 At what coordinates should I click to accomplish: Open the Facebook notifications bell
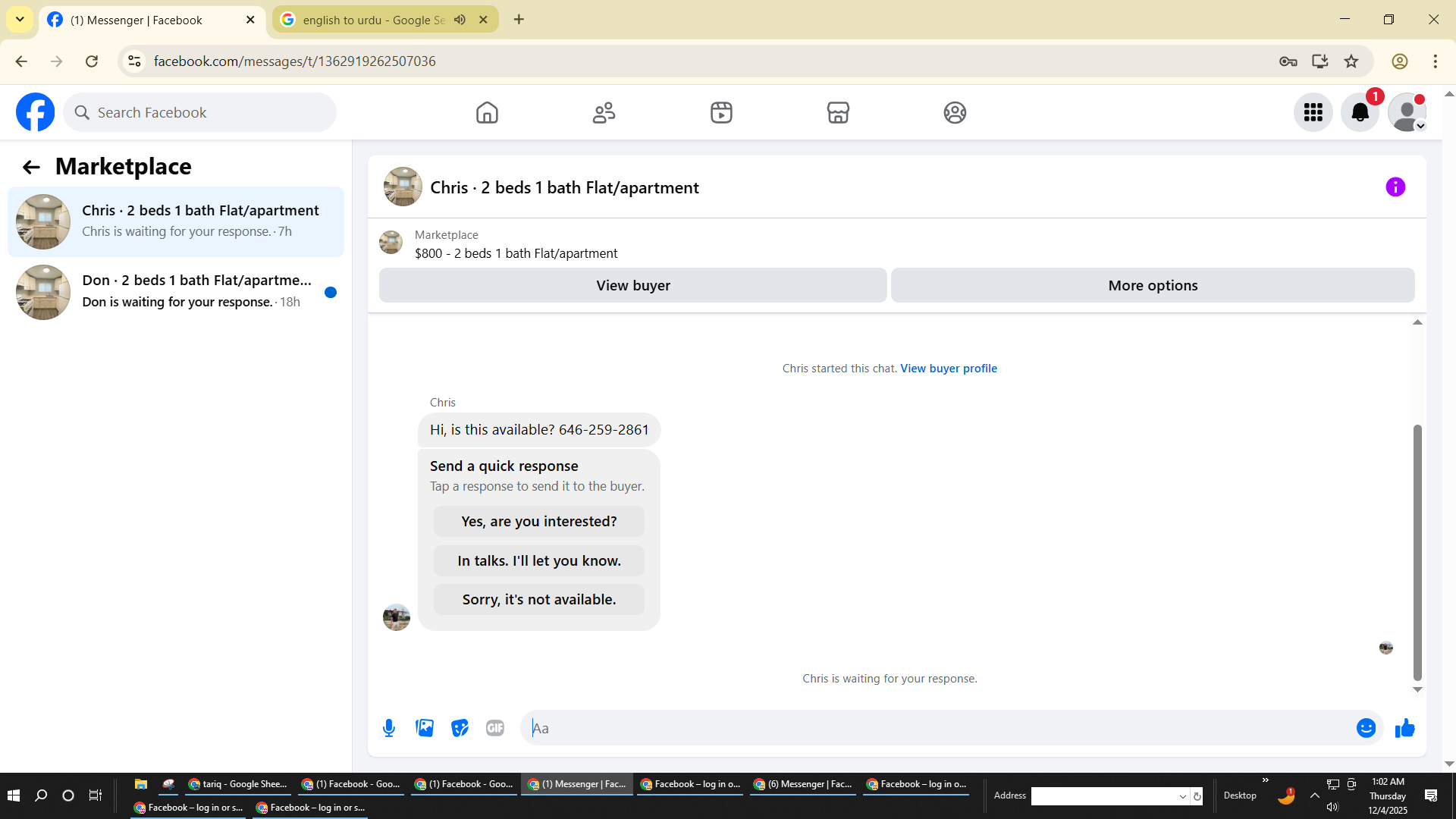(1360, 113)
